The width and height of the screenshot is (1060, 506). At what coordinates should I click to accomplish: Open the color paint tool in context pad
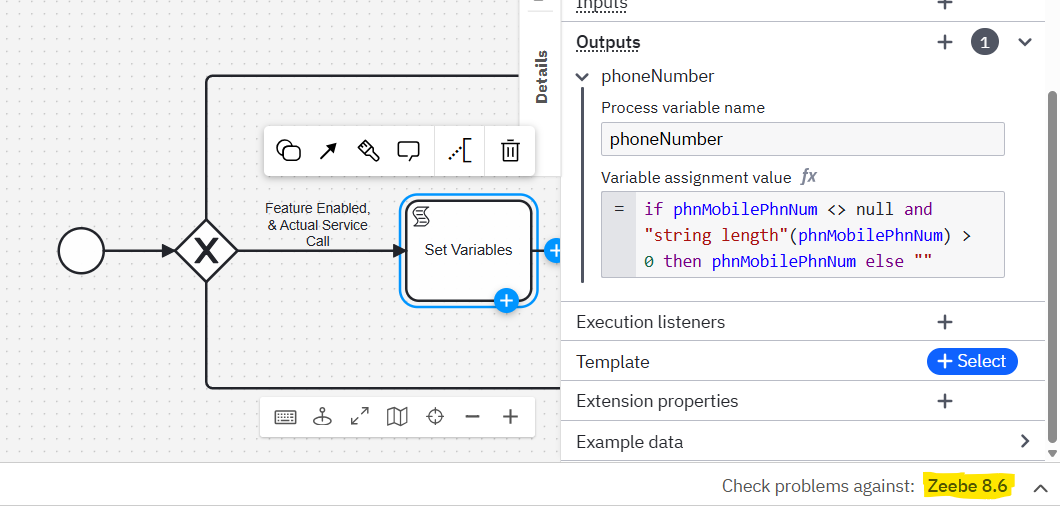point(368,151)
